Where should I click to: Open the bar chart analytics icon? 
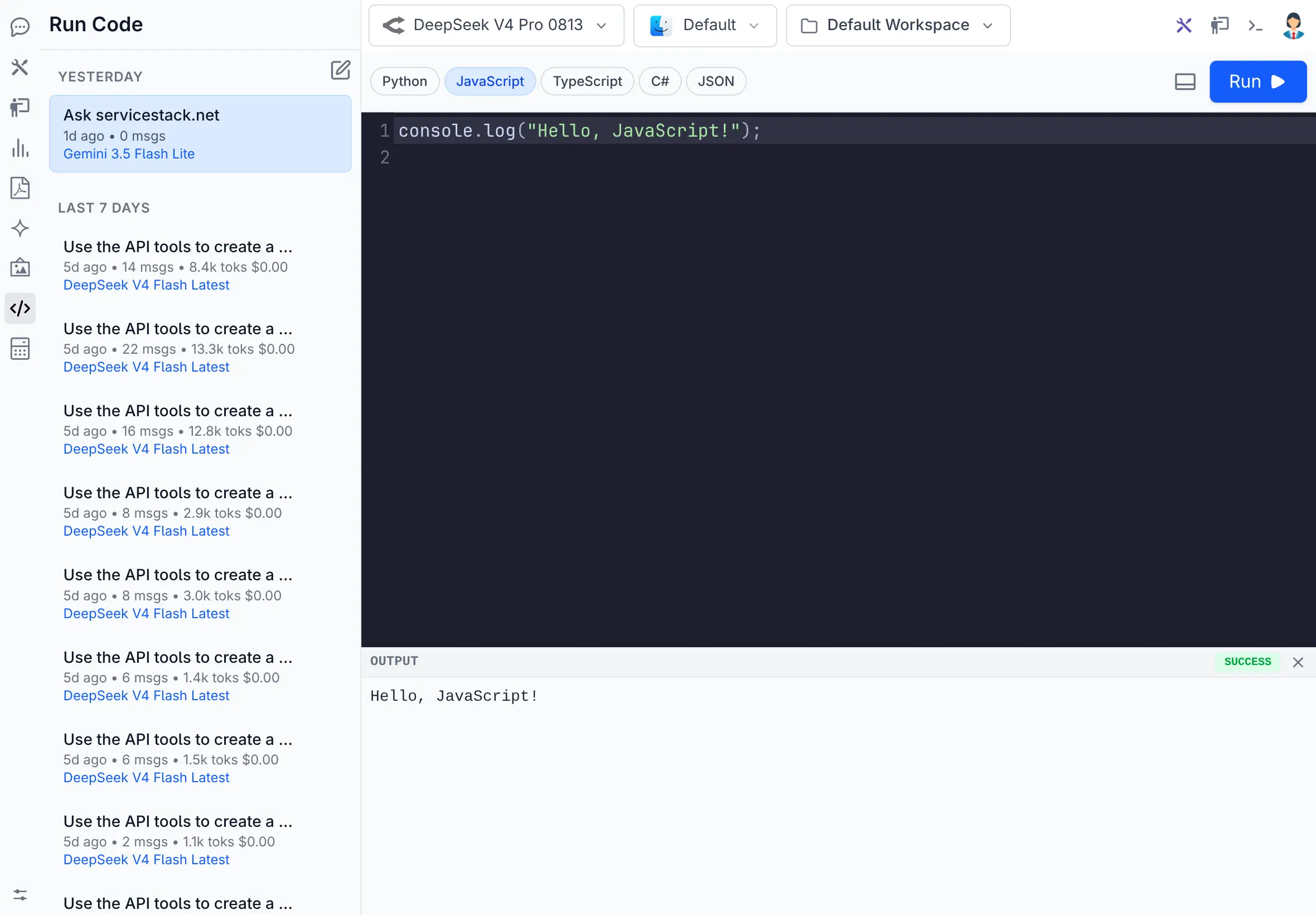point(20,148)
